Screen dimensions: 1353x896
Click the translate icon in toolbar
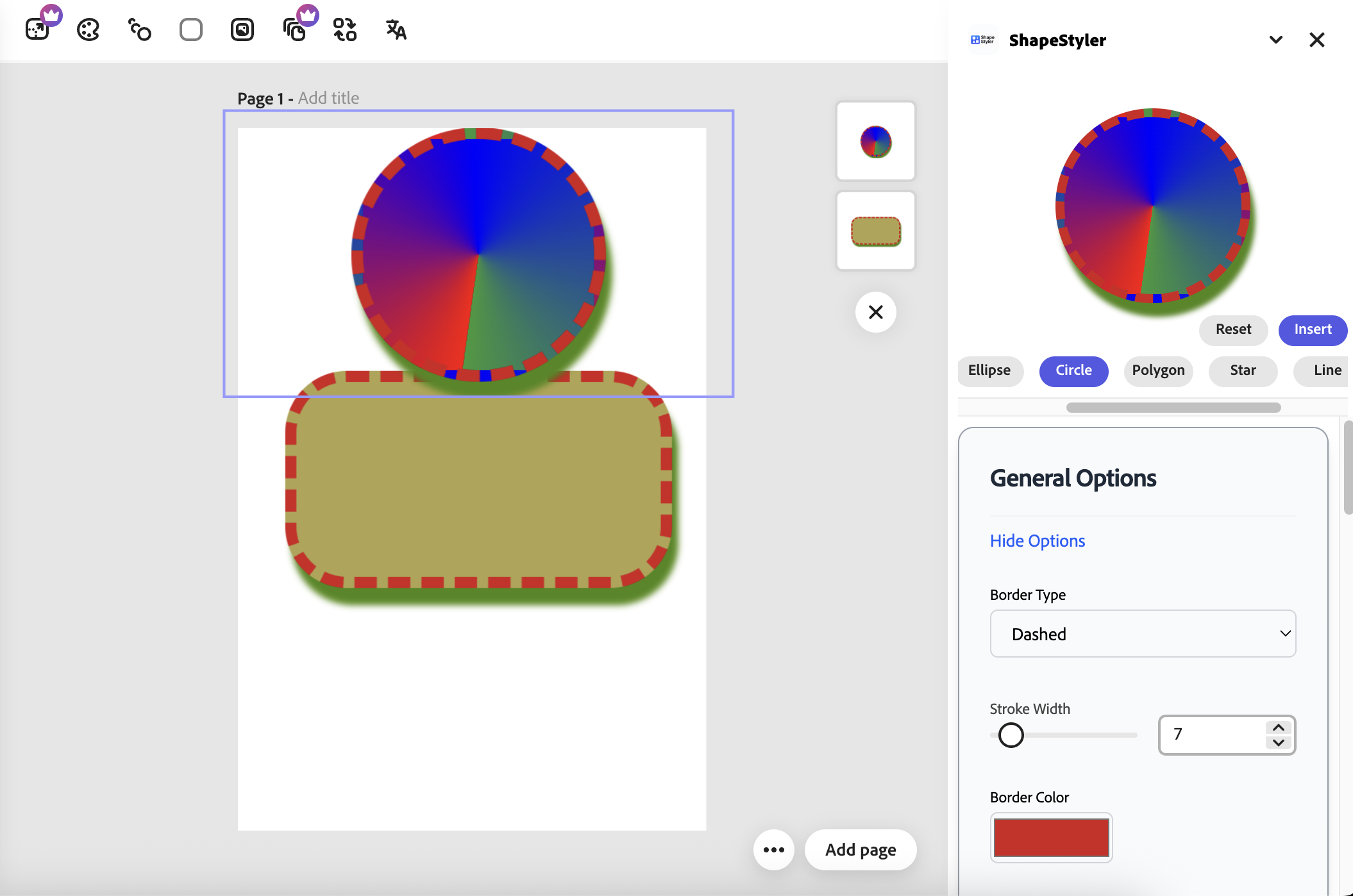click(x=396, y=29)
